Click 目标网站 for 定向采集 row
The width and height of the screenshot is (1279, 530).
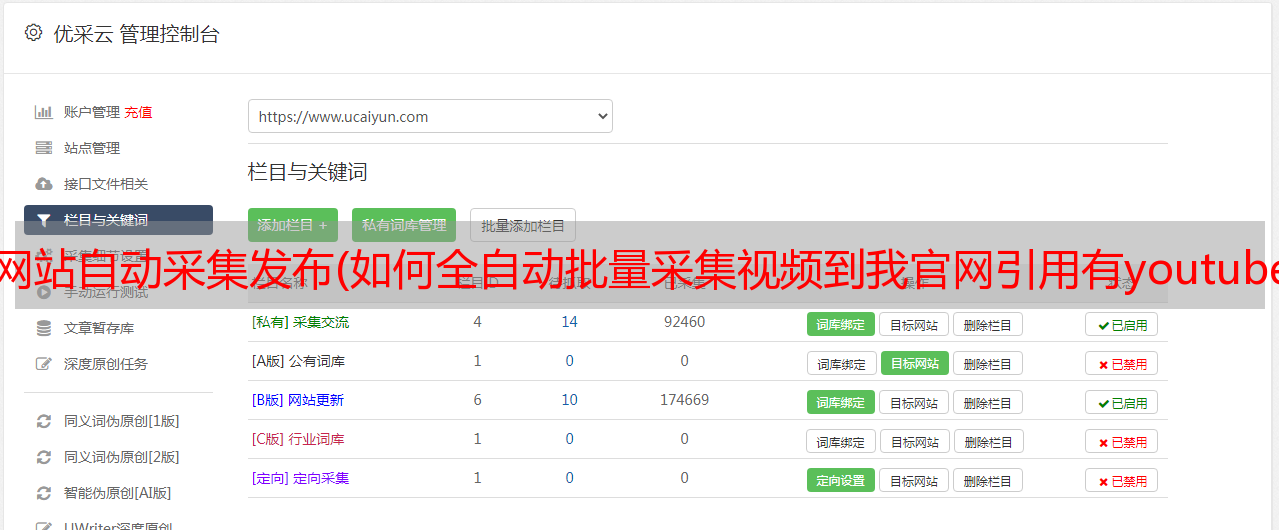click(914, 480)
